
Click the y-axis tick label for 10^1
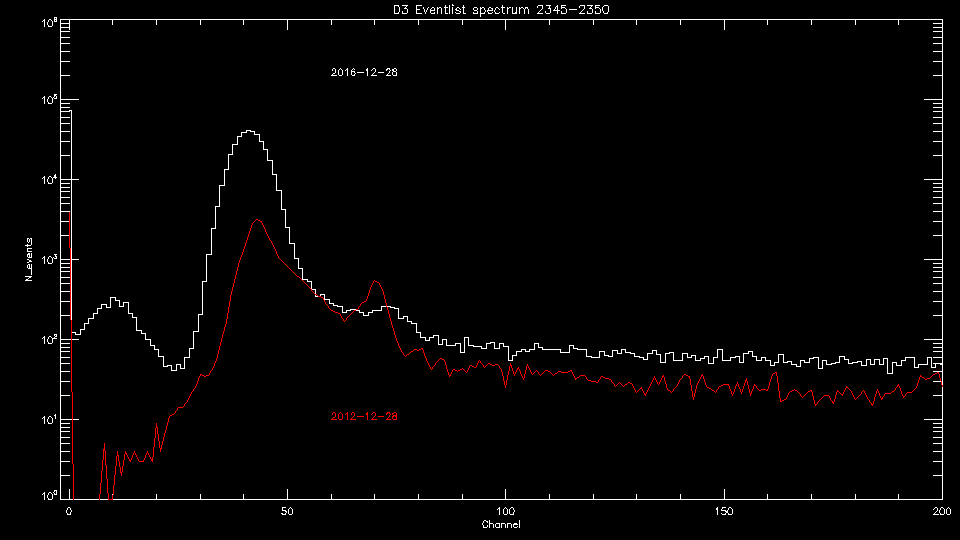coord(49,418)
